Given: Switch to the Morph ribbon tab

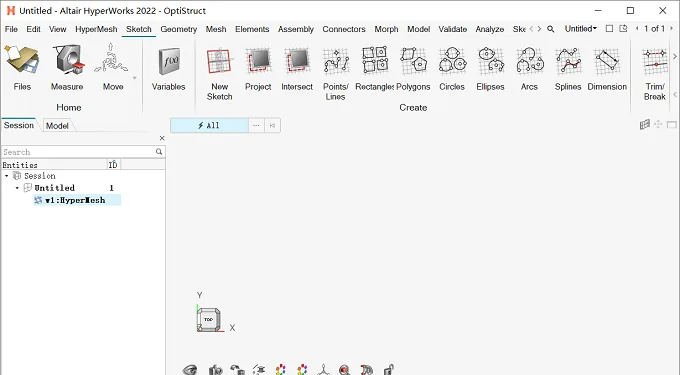Looking at the screenshot, I should point(386,29).
